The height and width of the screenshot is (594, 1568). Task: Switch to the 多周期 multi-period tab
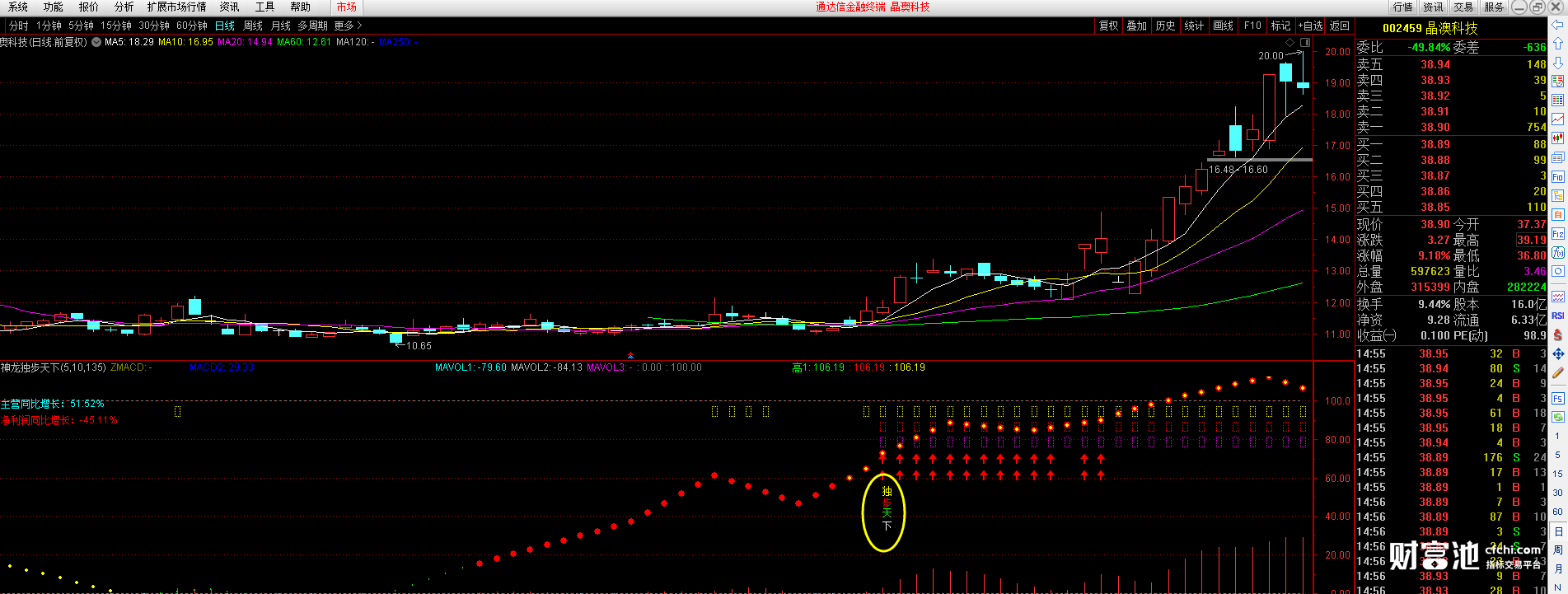[312, 26]
